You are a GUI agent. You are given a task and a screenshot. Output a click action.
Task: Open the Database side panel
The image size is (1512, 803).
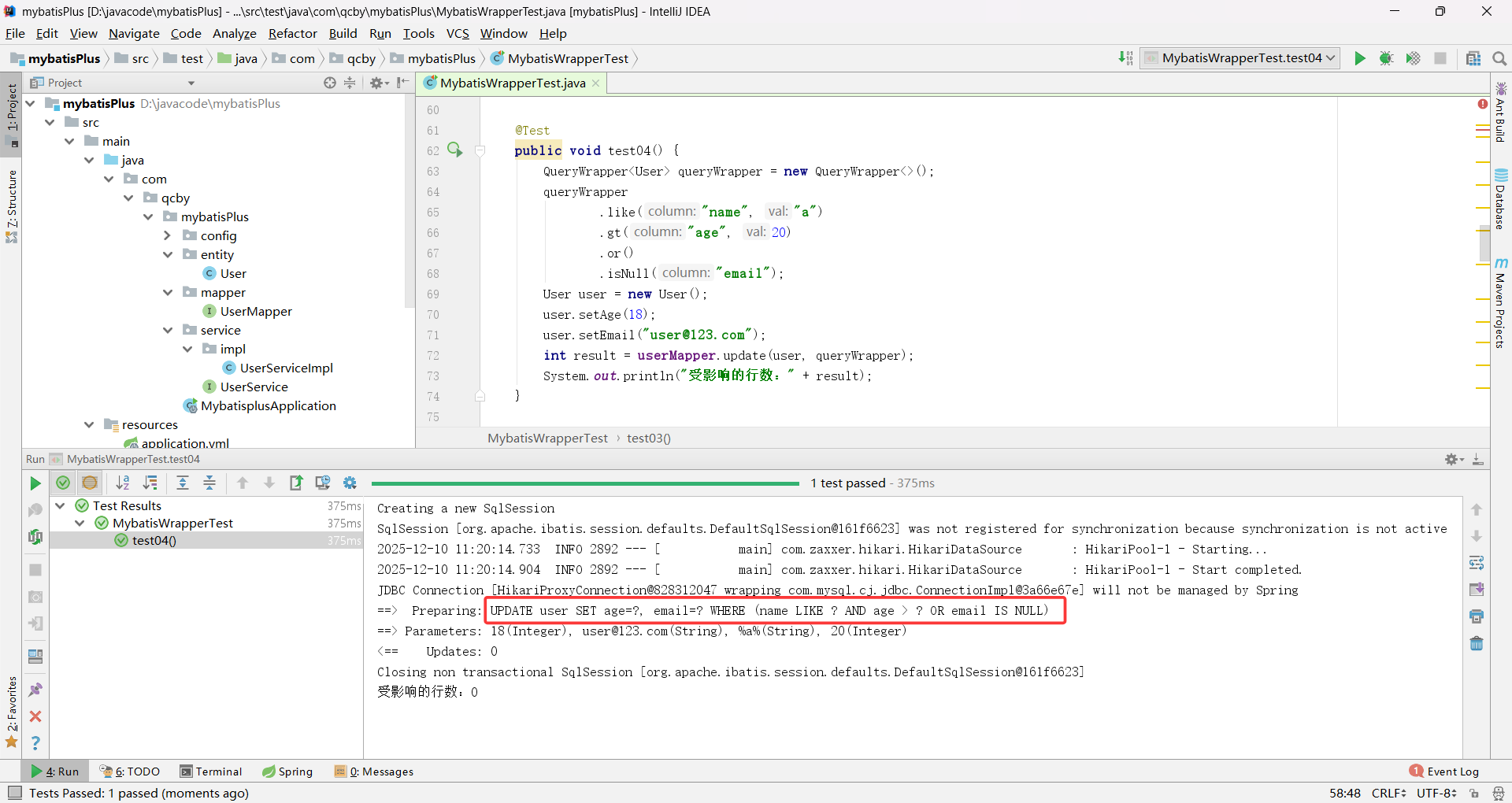[x=1500, y=198]
